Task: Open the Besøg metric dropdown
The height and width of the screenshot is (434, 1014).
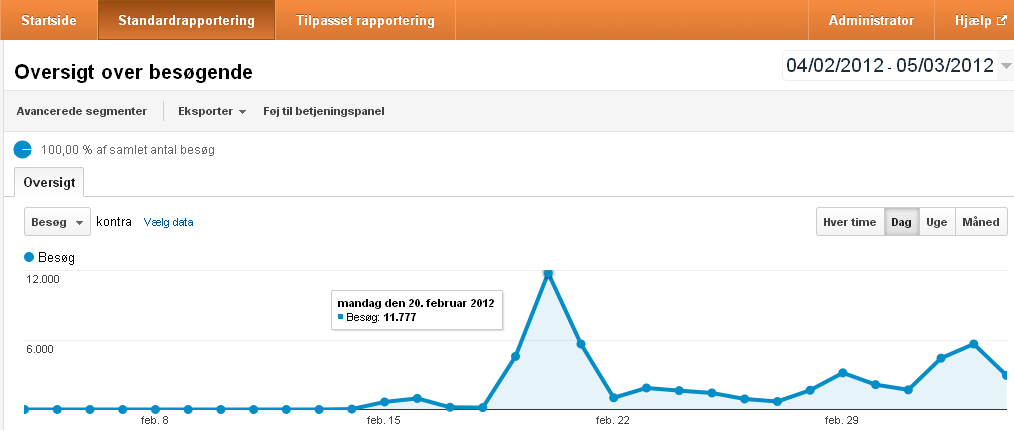Action: (x=56, y=222)
